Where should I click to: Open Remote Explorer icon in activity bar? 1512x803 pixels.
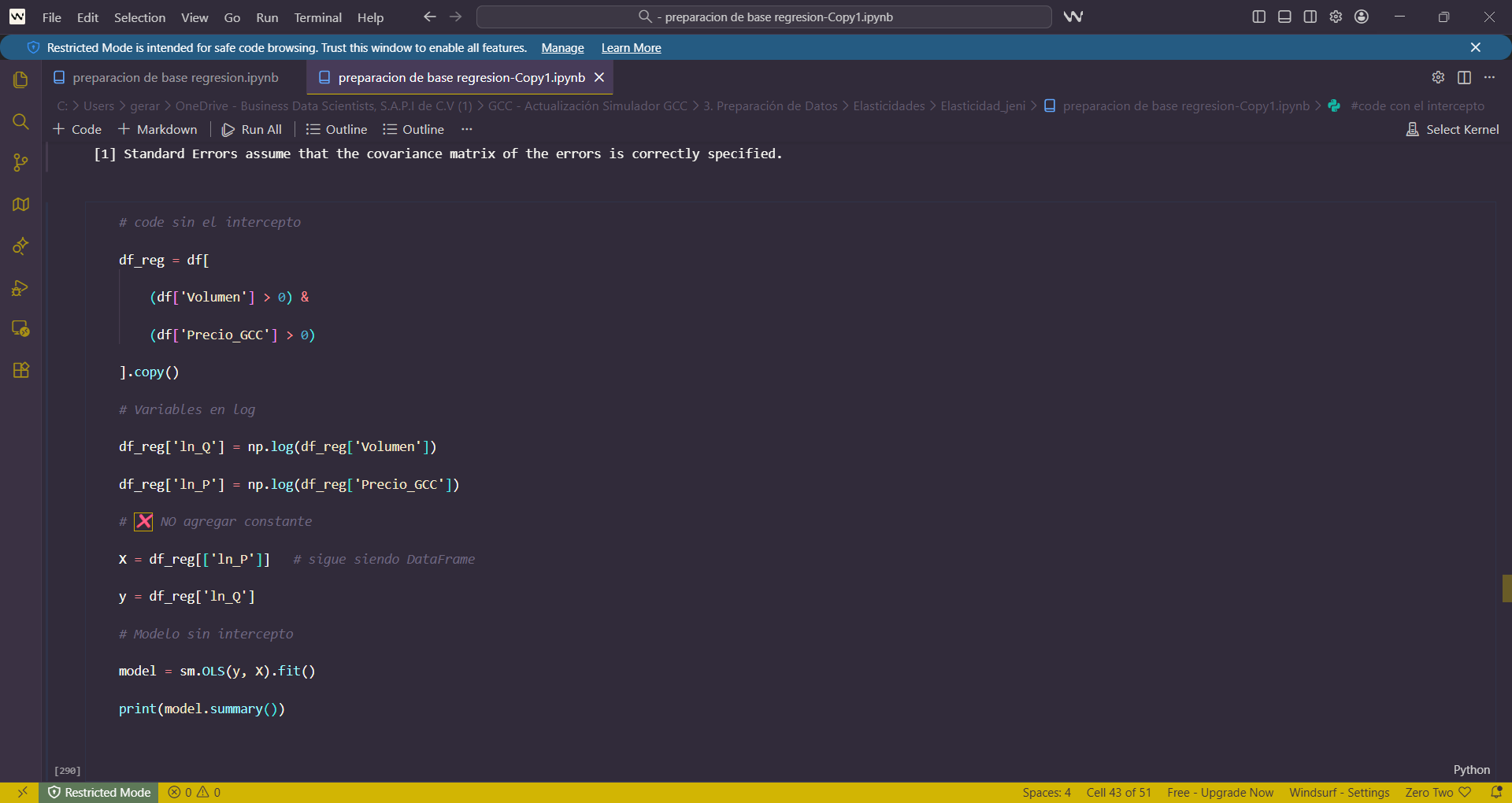pyautogui.click(x=21, y=329)
